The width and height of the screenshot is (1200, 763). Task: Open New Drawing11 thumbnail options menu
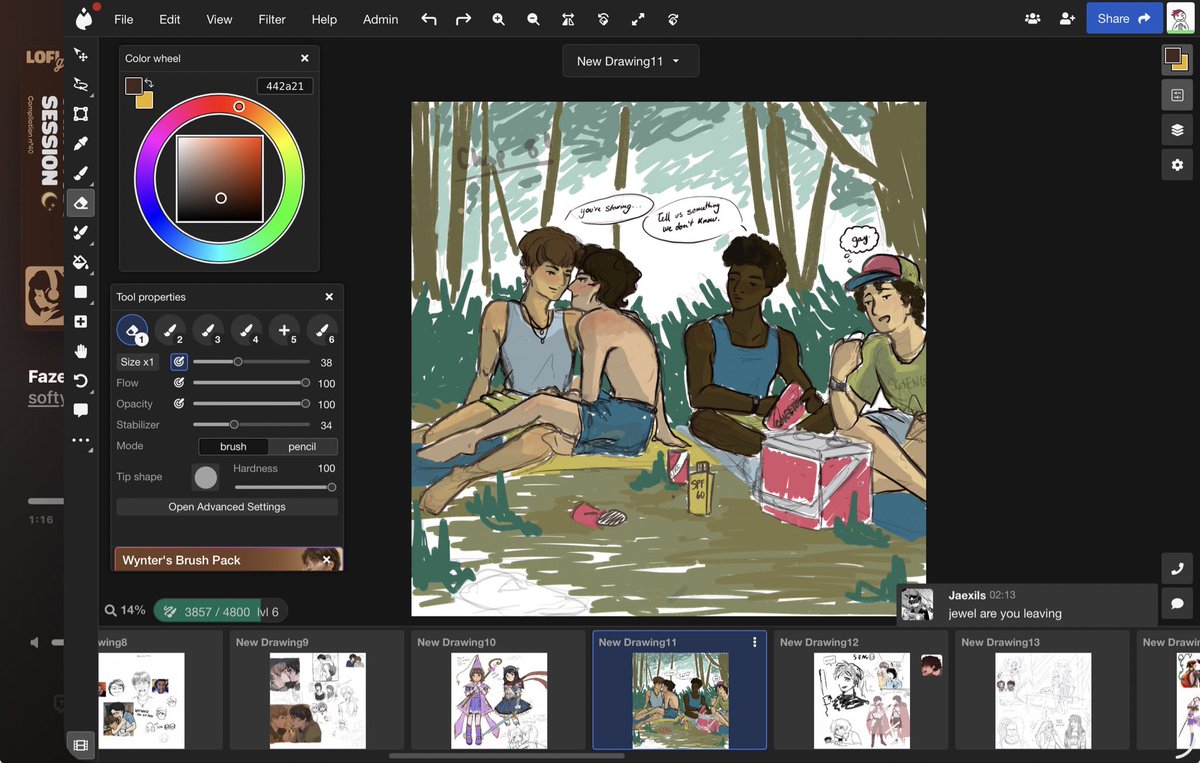[755, 642]
